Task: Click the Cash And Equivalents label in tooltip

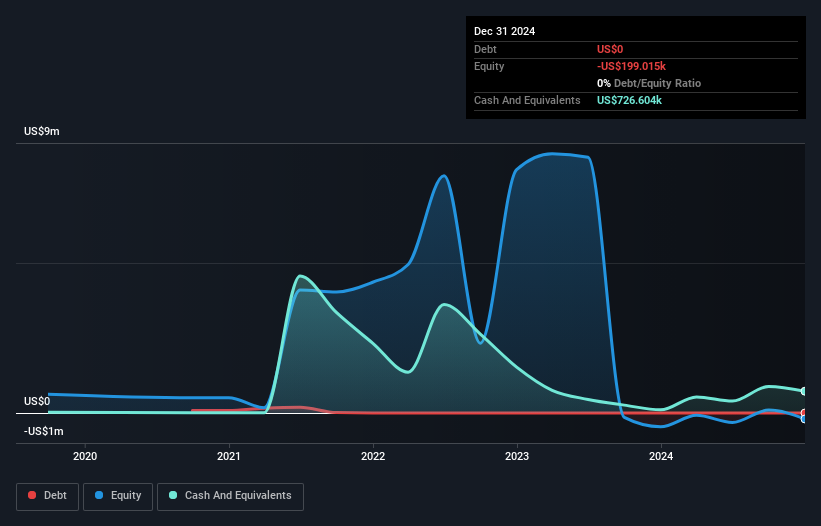Action: click(527, 100)
